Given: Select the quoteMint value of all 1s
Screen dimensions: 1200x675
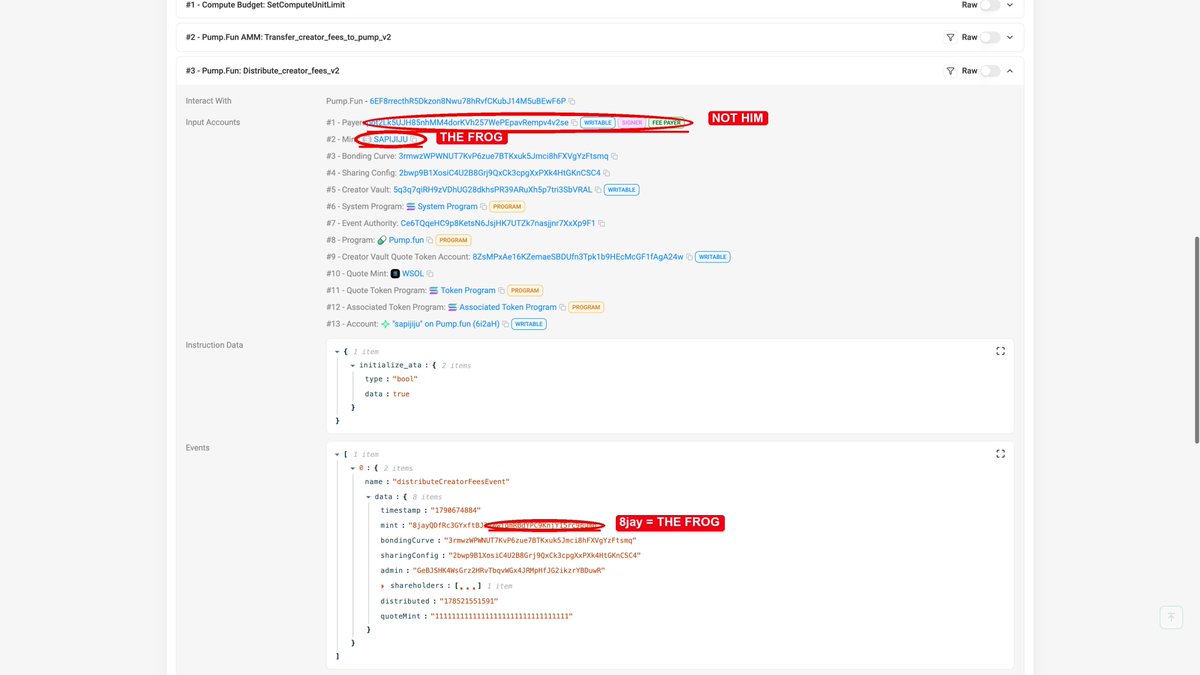Looking at the screenshot, I should [502, 616].
